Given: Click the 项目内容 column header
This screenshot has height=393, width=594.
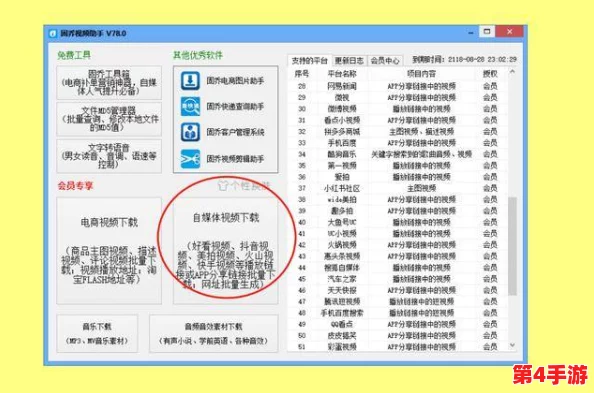Looking at the screenshot, I should (x=421, y=74).
